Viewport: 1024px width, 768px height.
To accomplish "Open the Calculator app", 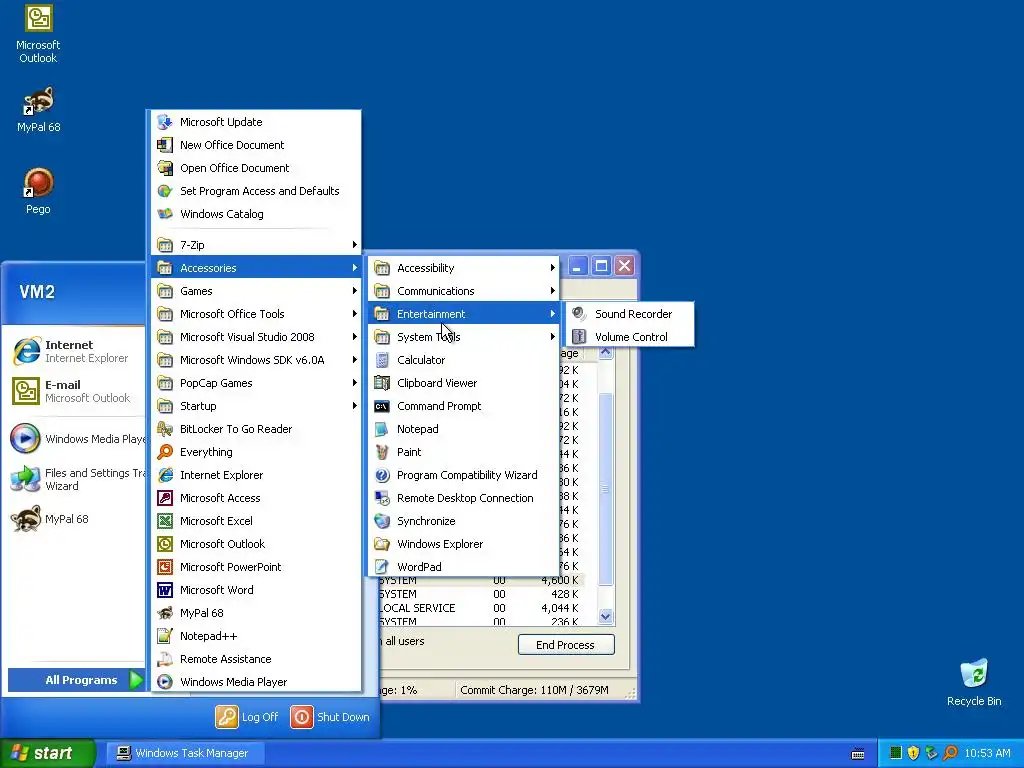I will (463, 360).
